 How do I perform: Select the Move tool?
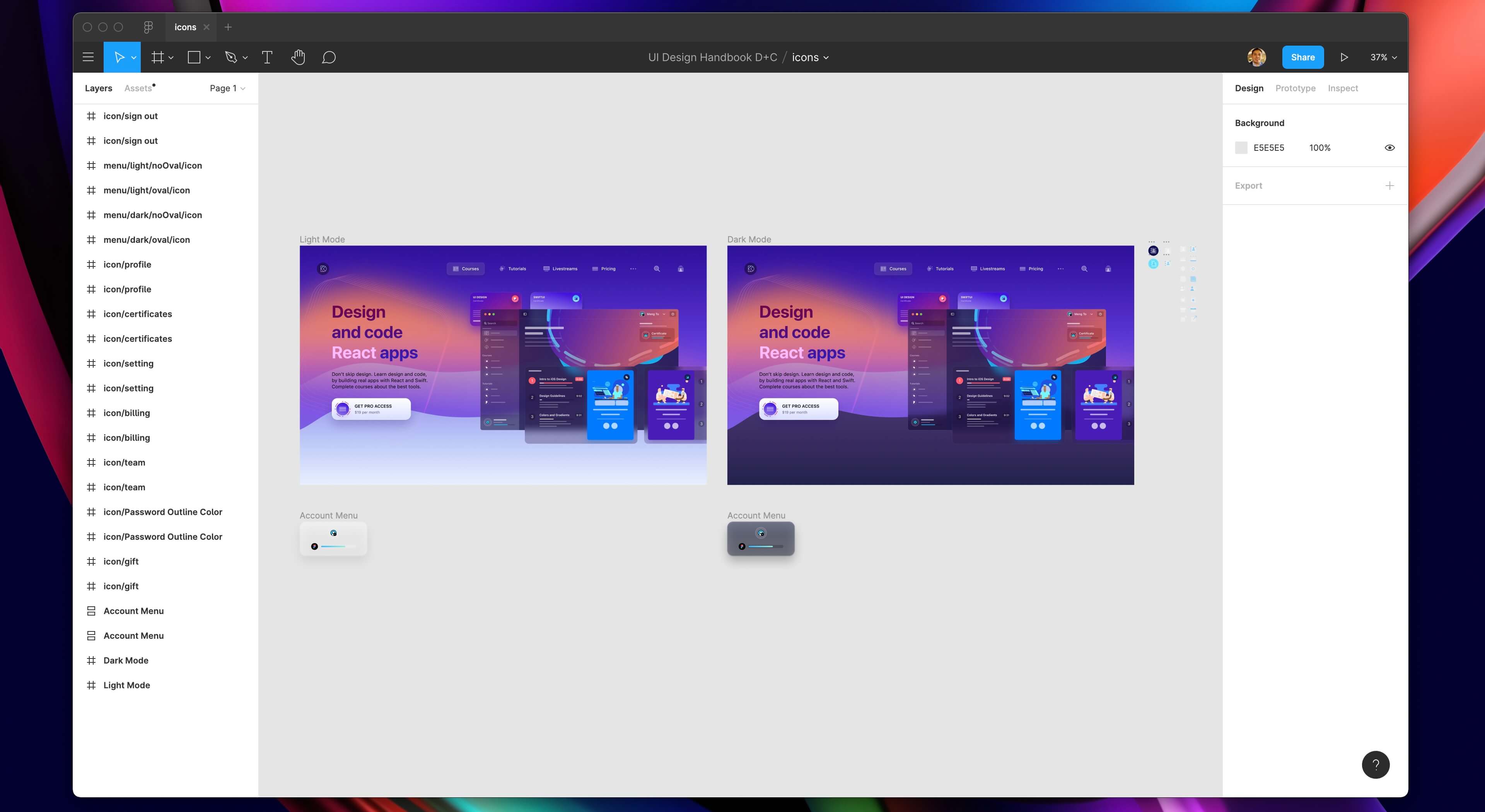119,57
